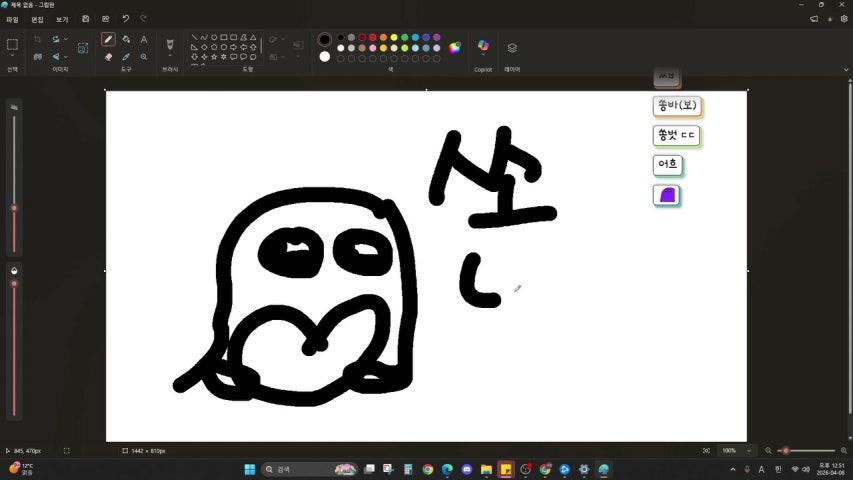Click the feedback megaphone icon
This screenshot has width=853, height=480.
814,19
